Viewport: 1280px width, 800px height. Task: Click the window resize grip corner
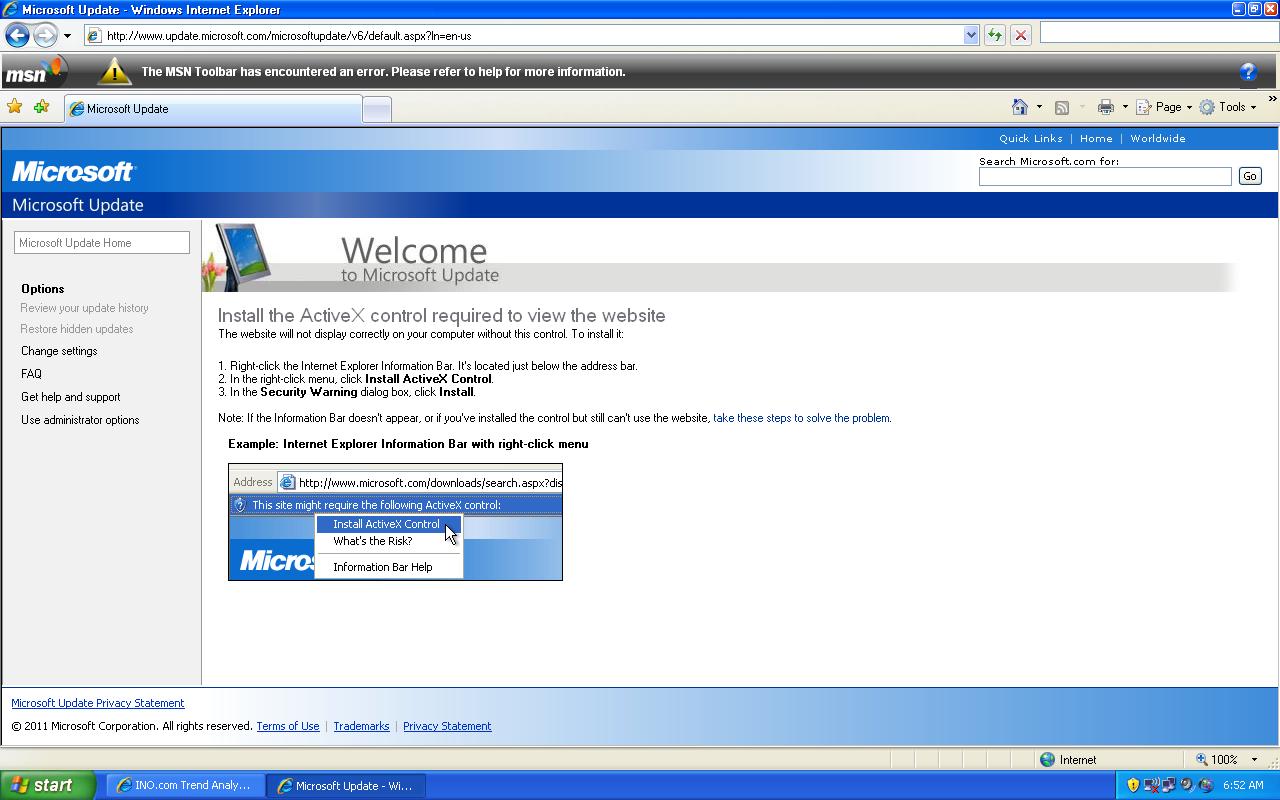tap(1271, 761)
